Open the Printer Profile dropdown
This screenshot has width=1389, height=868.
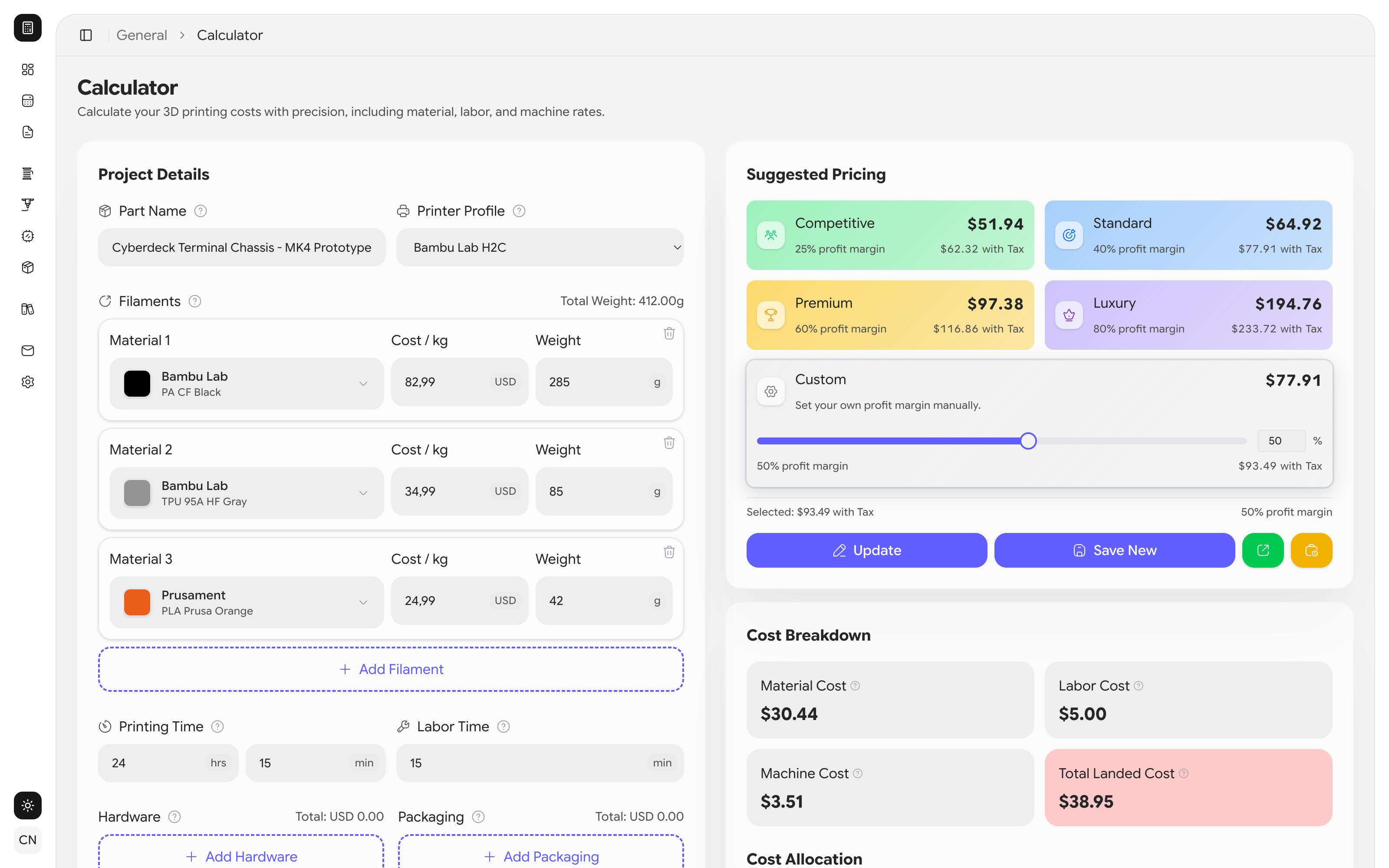540,247
